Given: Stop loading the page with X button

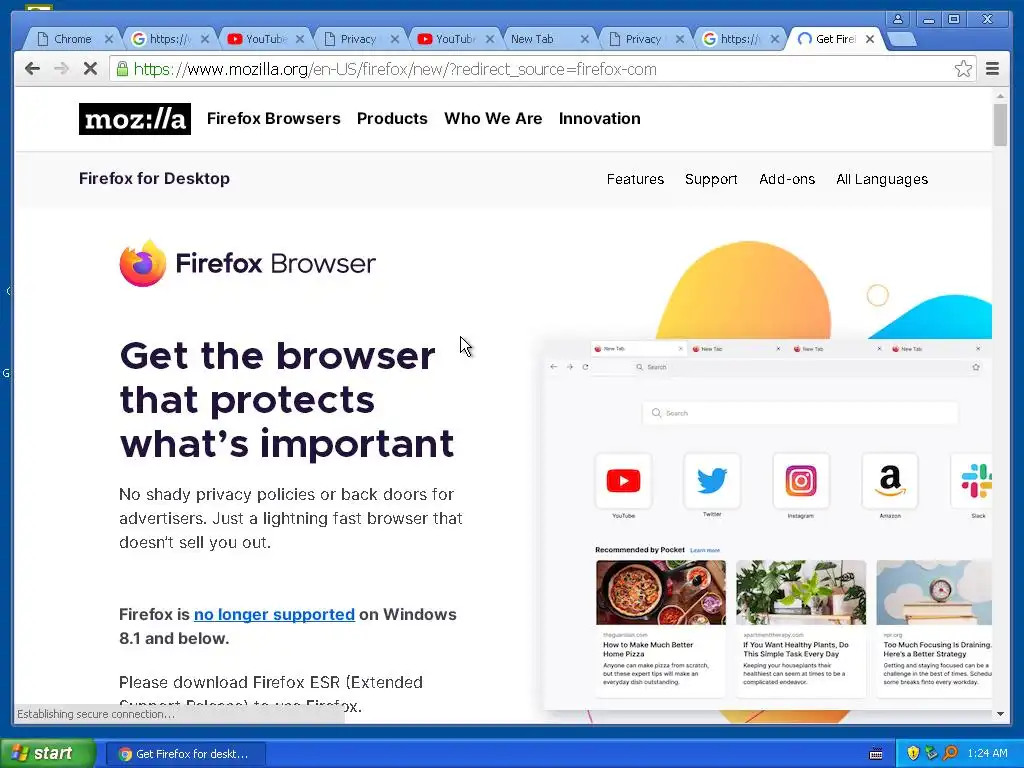Looking at the screenshot, I should [90, 69].
